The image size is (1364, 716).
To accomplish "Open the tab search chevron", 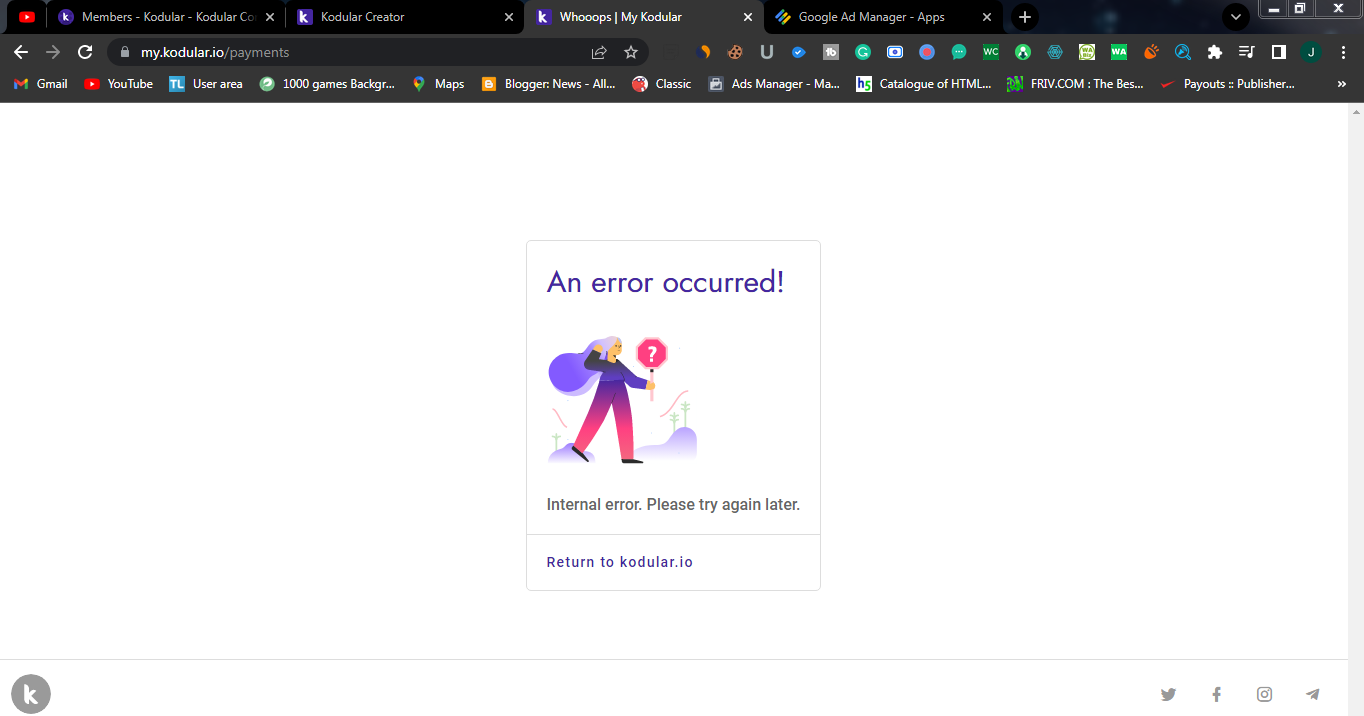I will coord(1236,17).
